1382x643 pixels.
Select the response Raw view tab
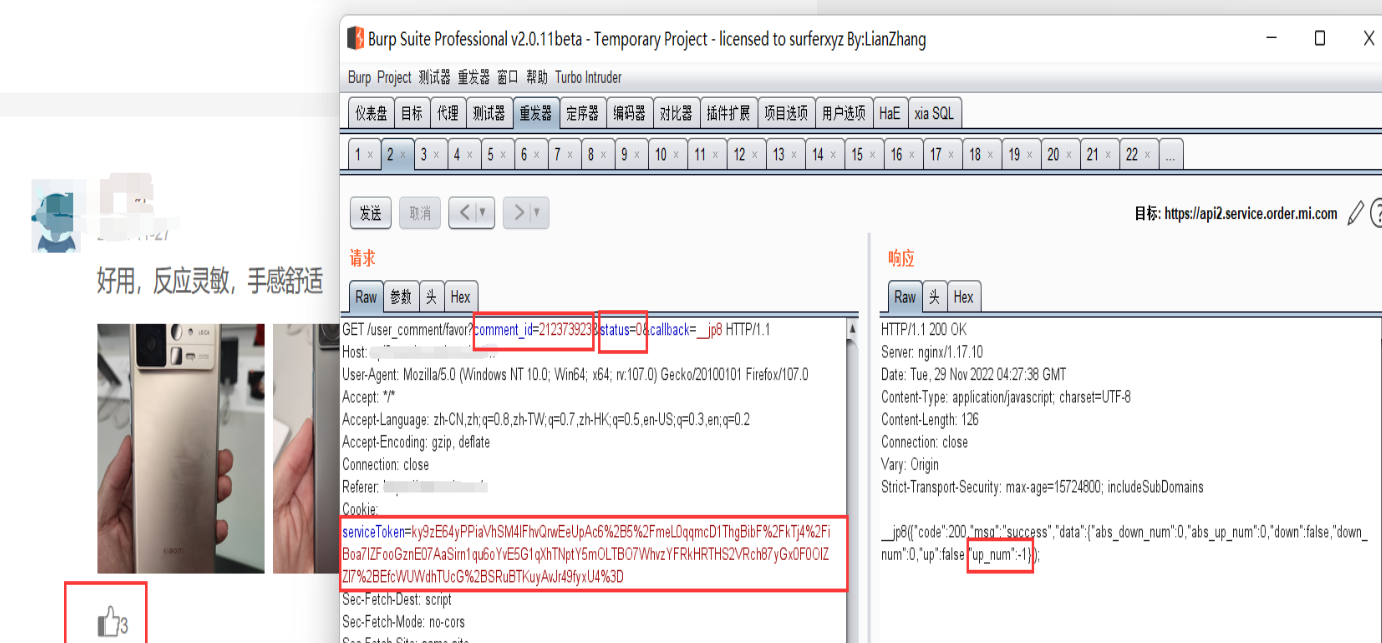pos(905,296)
